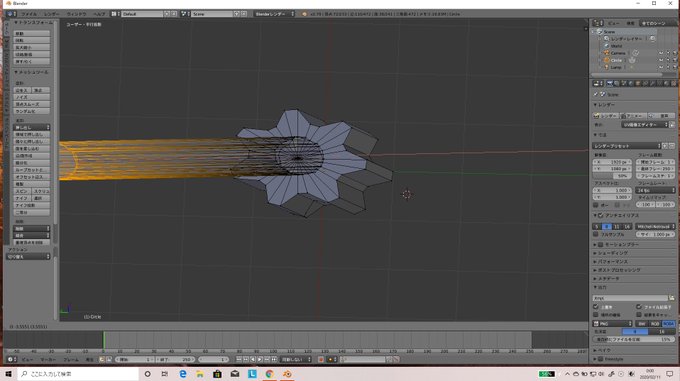Select RGBA color mode button
The height and width of the screenshot is (381, 680).
click(x=668, y=324)
